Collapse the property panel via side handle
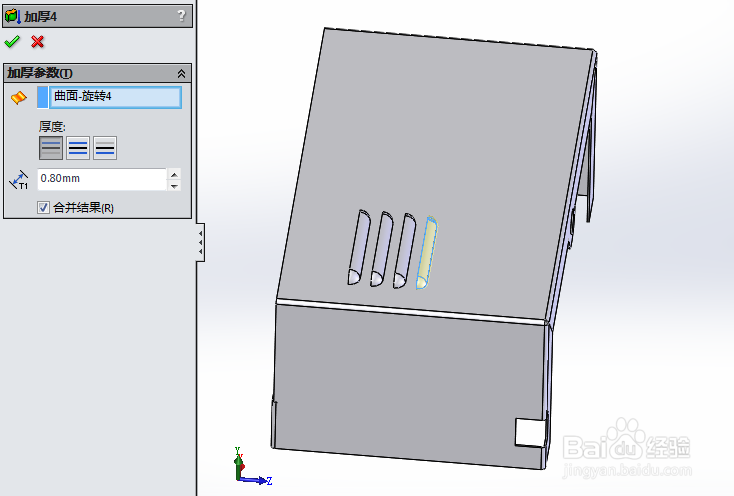 click(x=200, y=242)
